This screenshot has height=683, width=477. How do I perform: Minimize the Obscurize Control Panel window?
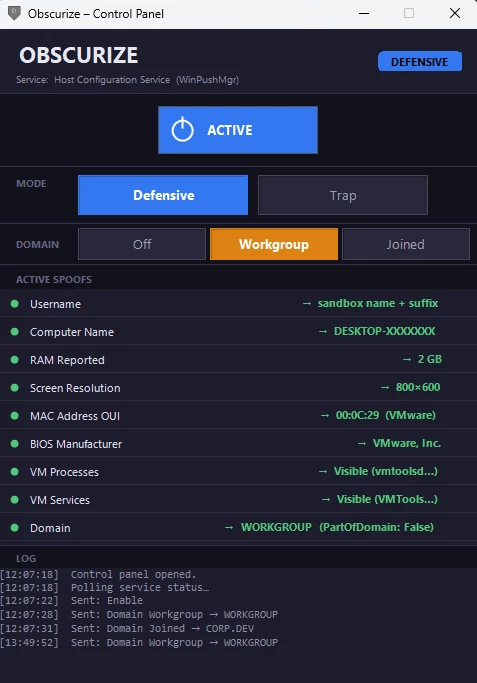(364, 14)
